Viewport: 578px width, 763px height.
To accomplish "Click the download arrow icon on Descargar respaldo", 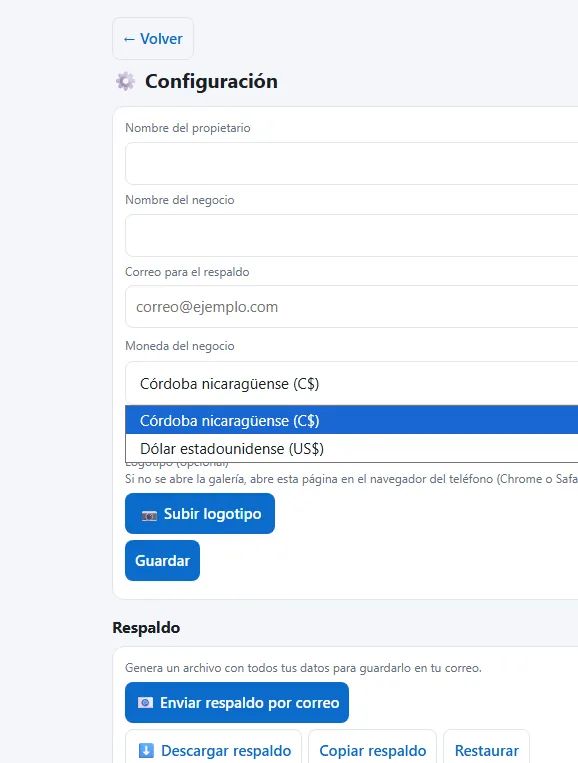I will pos(146,750).
